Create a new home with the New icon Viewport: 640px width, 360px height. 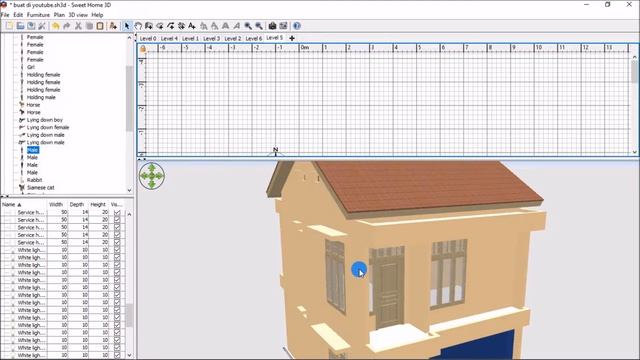tap(9, 26)
